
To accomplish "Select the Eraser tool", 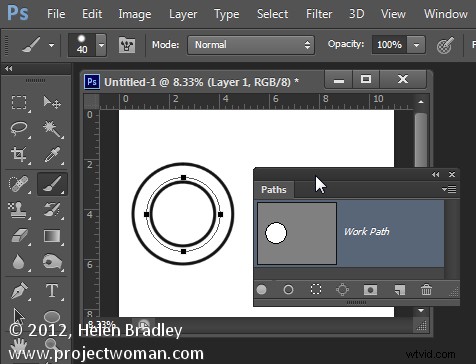I will click(x=20, y=236).
